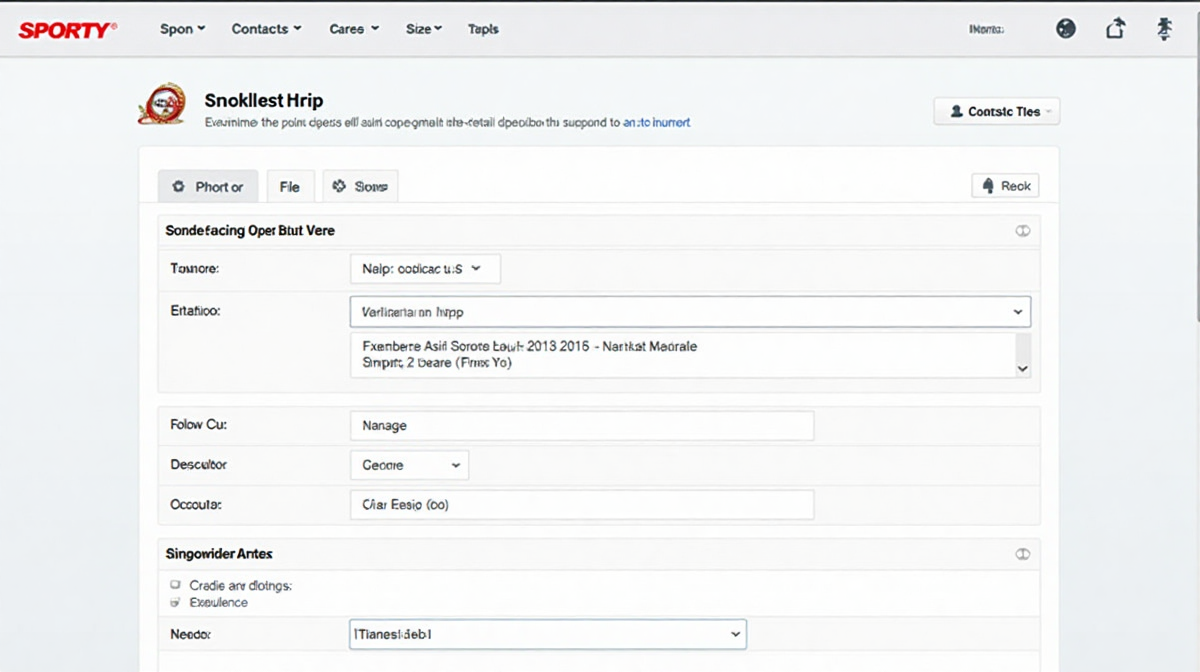Image resolution: width=1200 pixels, height=672 pixels.
Task: Click the blurred label left of the globe icon
Action: tap(986, 30)
